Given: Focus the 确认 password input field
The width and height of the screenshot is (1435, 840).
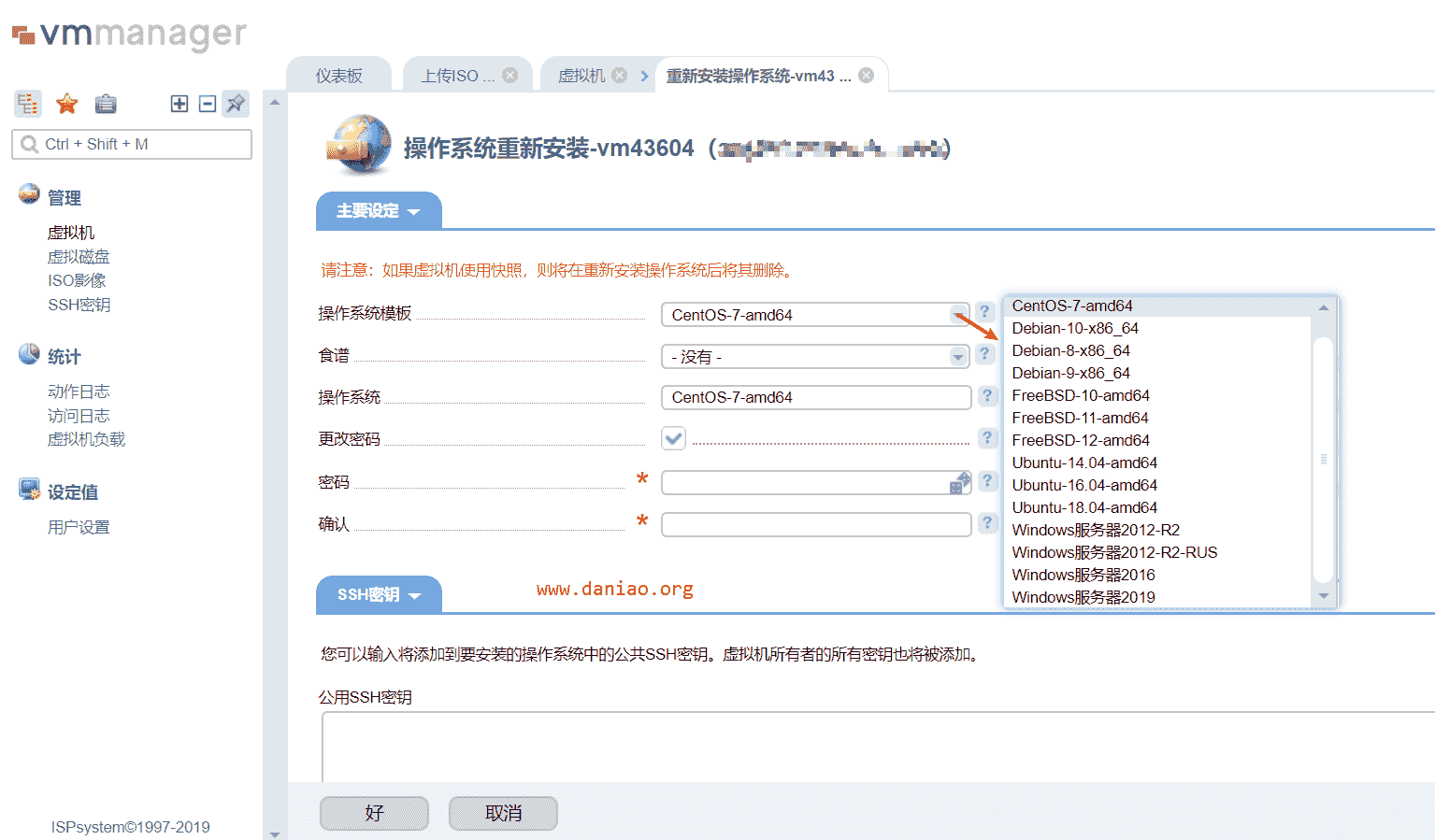Looking at the screenshot, I should pyautogui.click(x=815, y=524).
